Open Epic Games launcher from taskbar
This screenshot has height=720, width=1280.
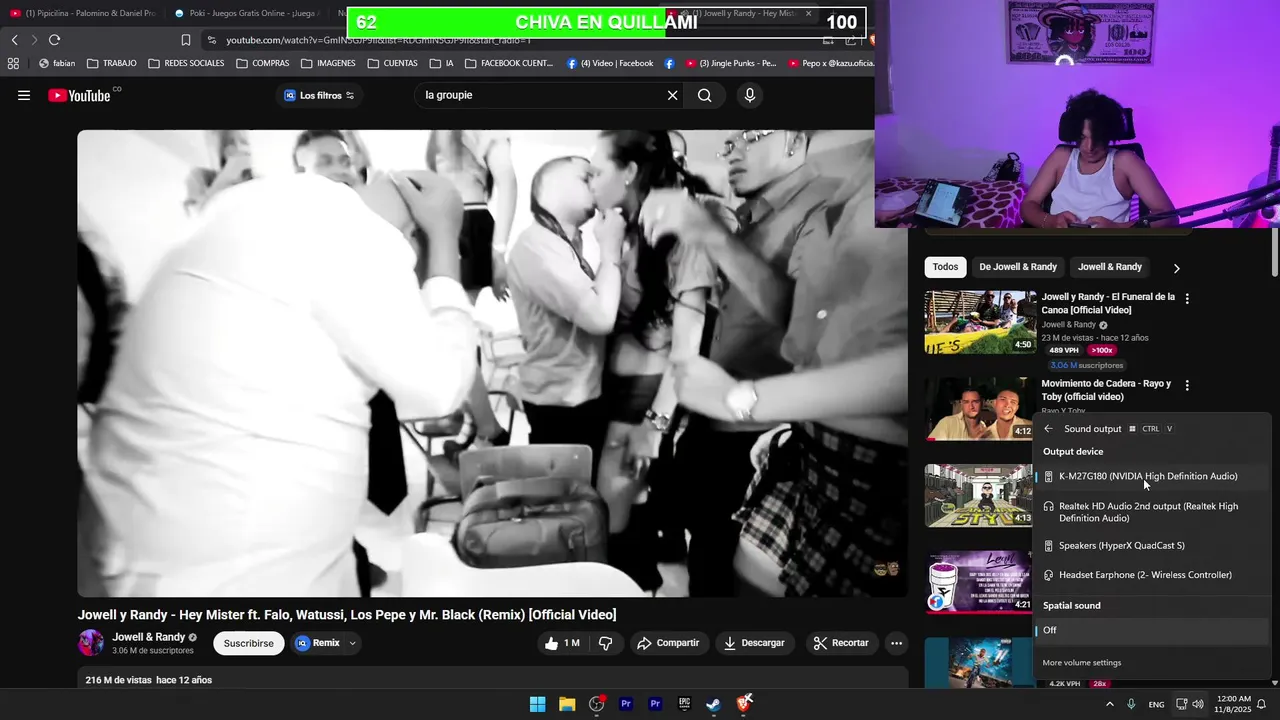(684, 704)
